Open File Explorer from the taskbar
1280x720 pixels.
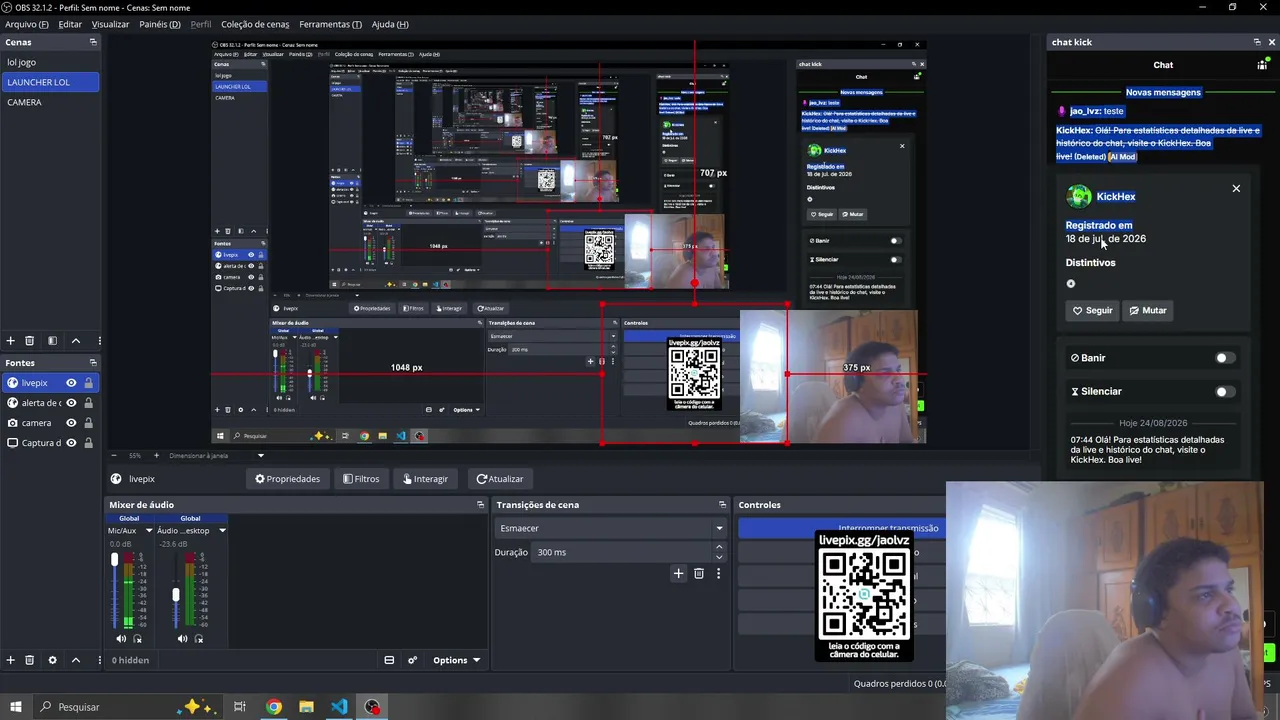(306, 707)
